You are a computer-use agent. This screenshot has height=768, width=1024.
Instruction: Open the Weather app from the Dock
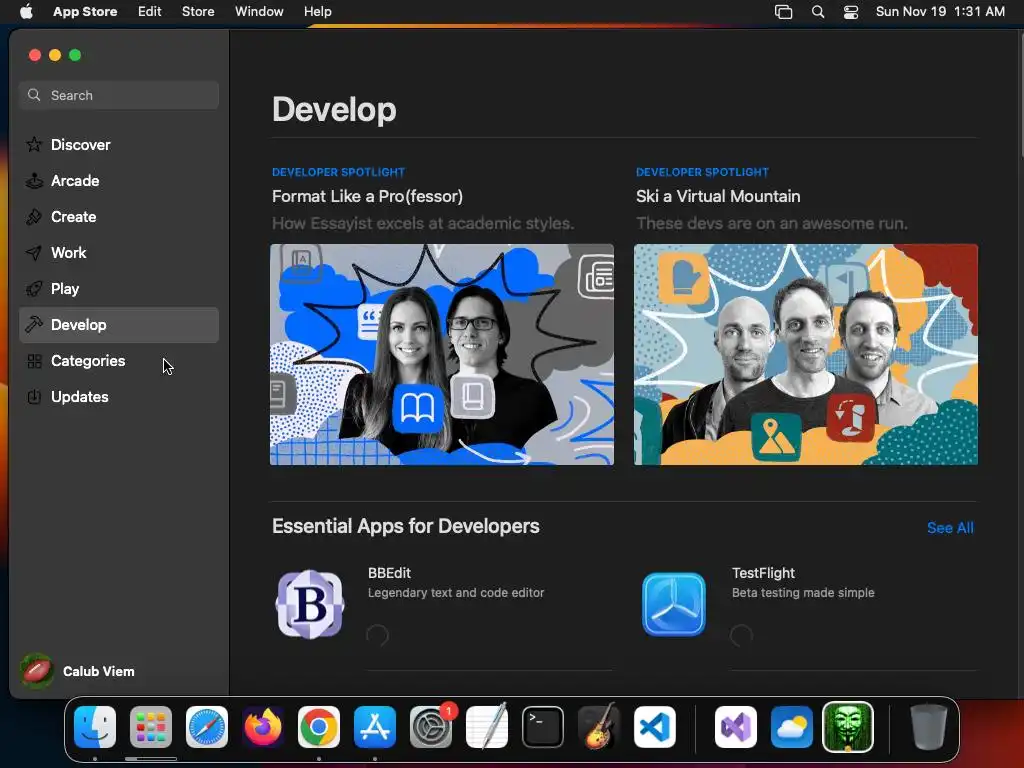792,727
